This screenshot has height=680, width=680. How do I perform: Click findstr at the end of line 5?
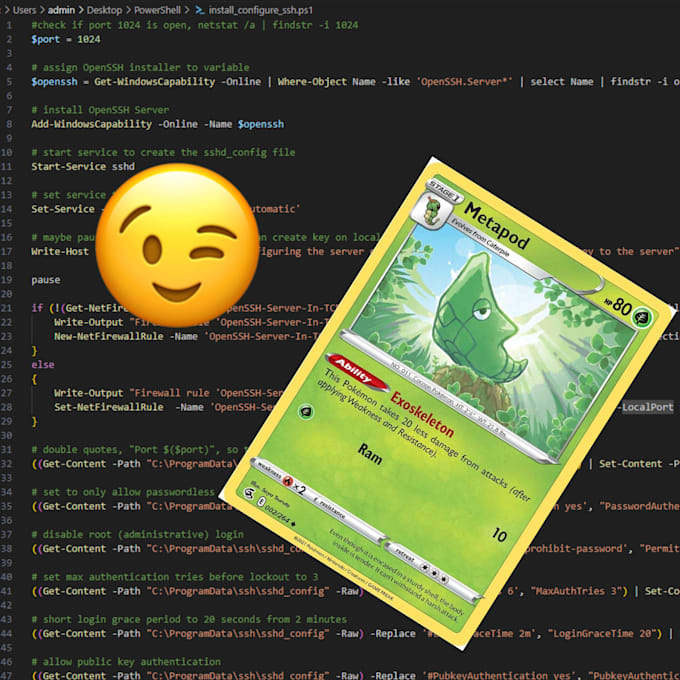point(631,82)
